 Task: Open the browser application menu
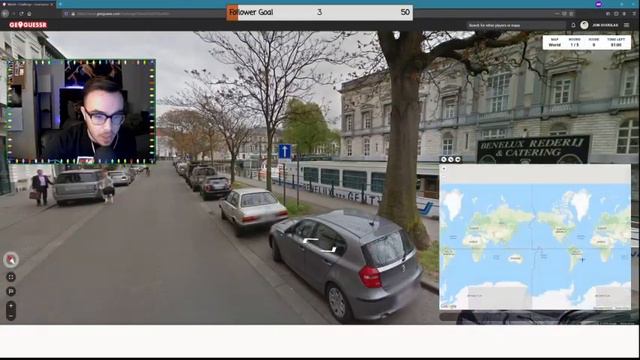[x=633, y=14]
